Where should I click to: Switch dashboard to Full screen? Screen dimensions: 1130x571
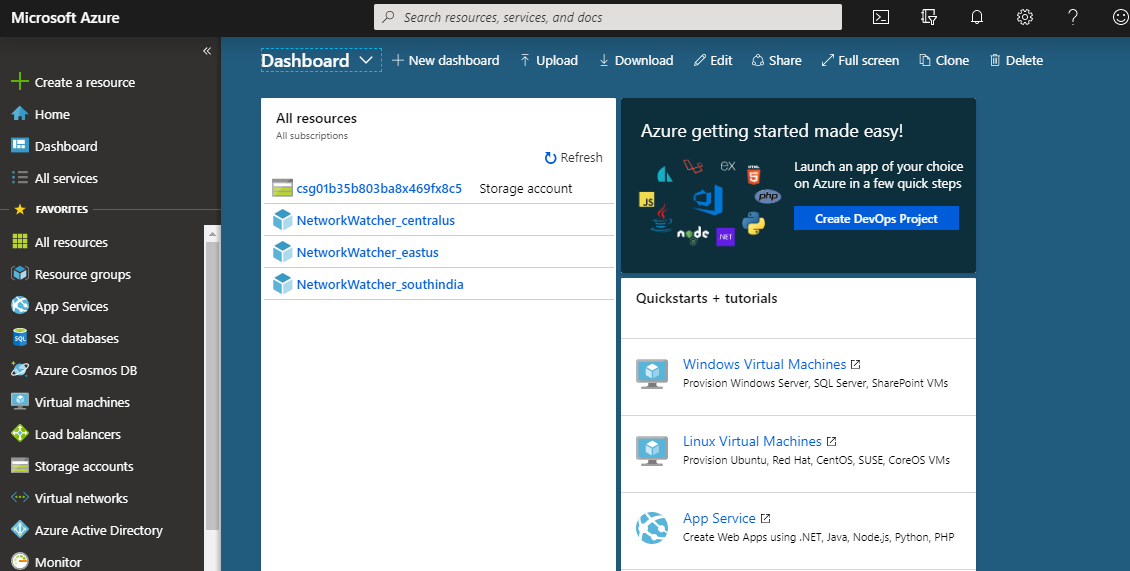[x=860, y=61]
